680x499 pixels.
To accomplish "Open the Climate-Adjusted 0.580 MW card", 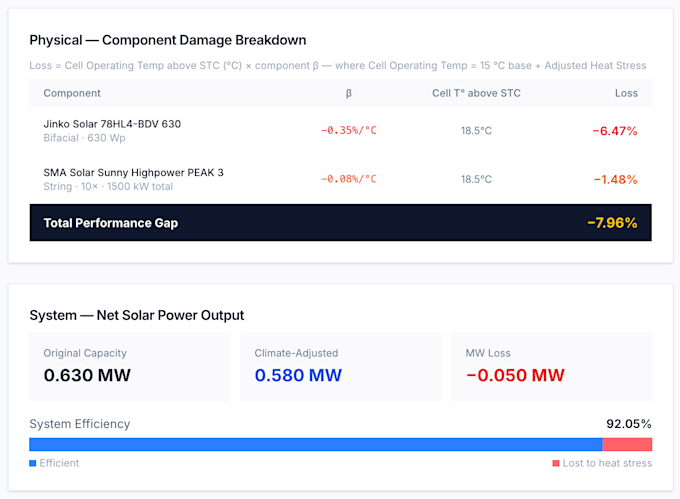I will click(340, 367).
